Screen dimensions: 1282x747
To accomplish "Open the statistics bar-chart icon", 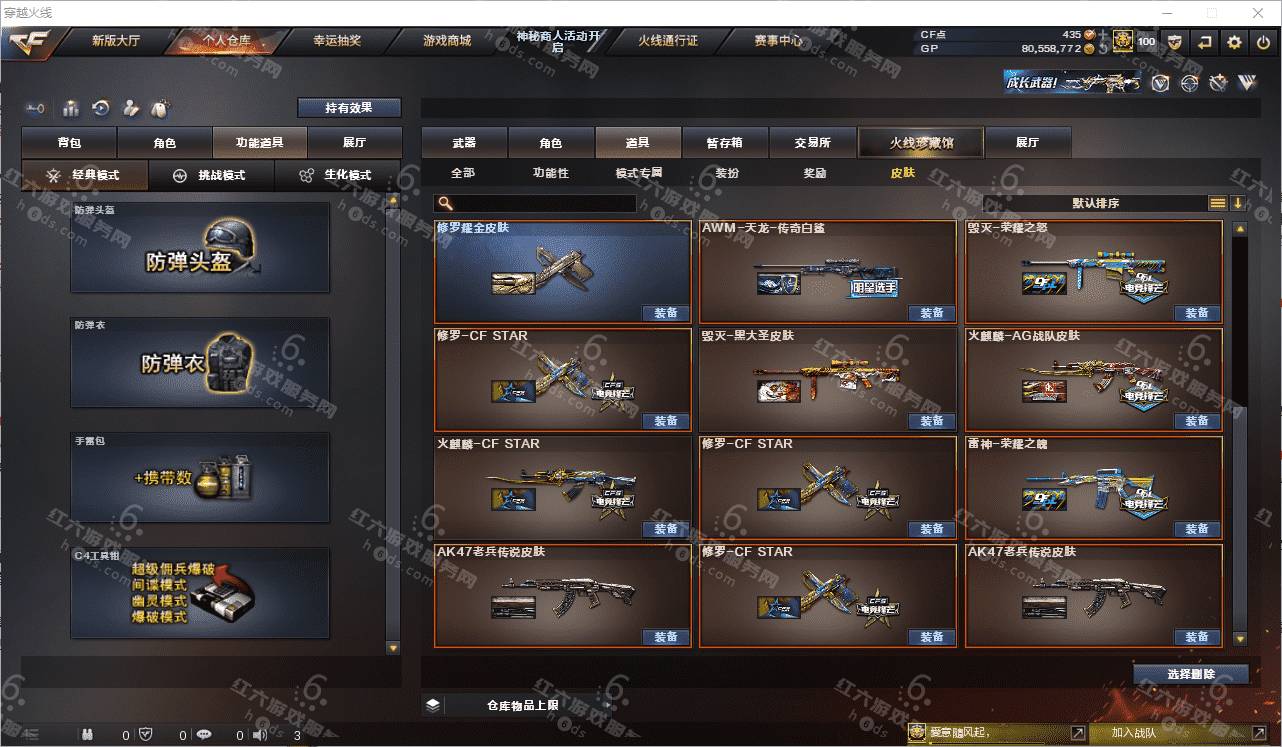I will 71,108.
